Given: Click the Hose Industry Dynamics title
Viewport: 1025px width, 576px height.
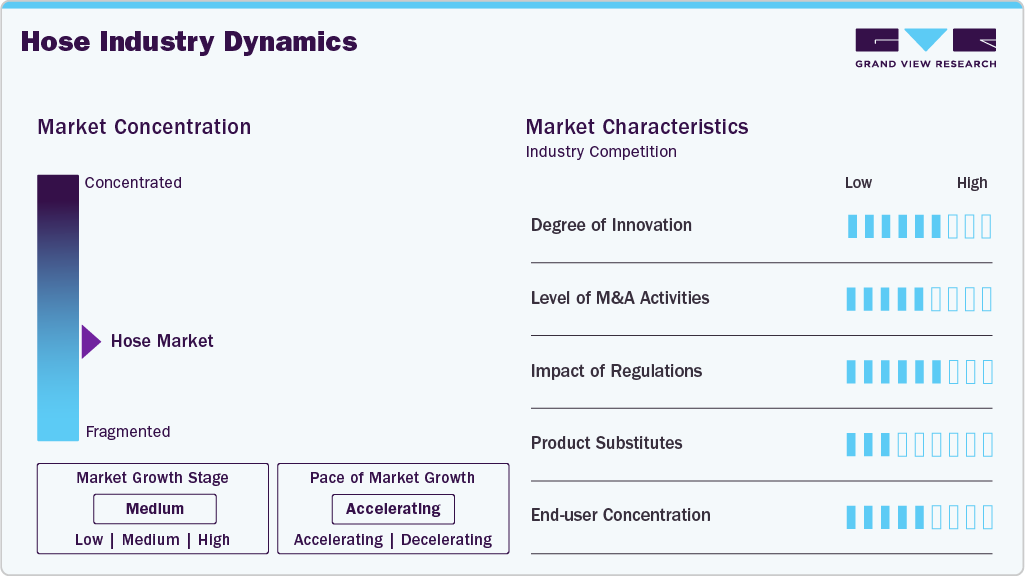Looking at the screenshot, I should [x=189, y=42].
